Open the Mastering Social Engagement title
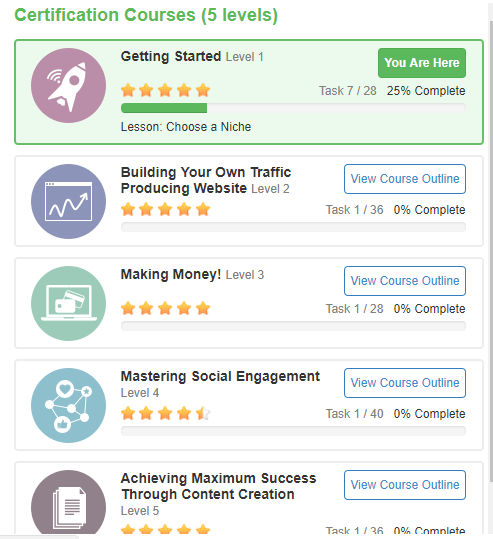 tap(220, 376)
